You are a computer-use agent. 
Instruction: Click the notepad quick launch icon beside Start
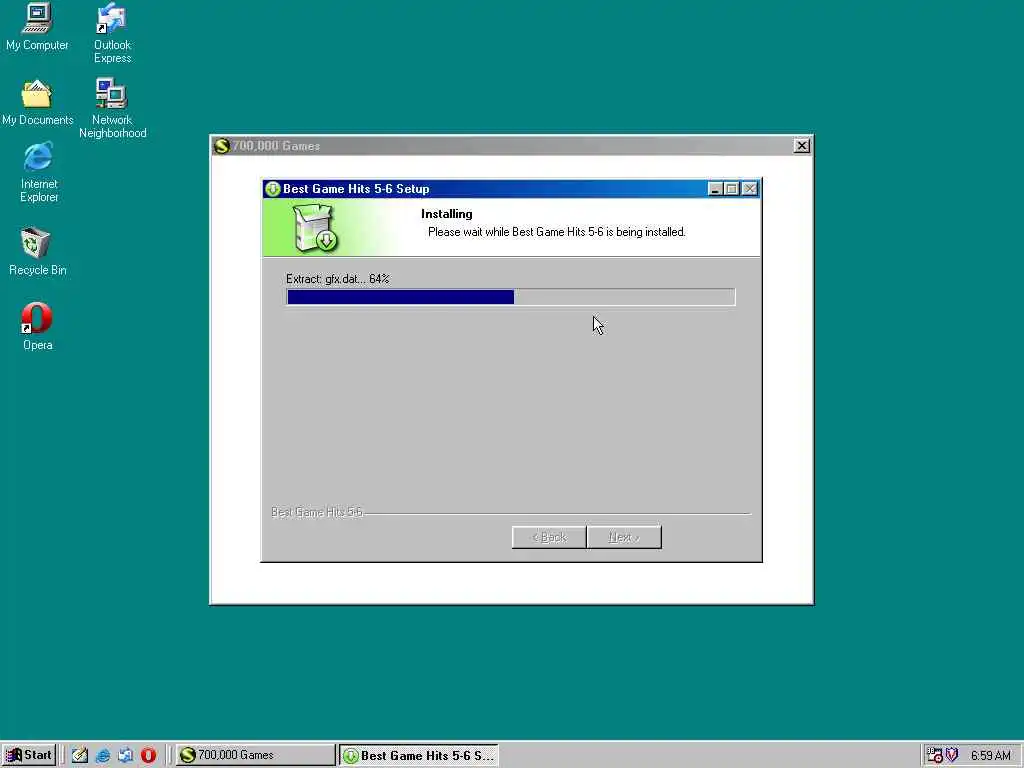pyautogui.click(x=80, y=755)
